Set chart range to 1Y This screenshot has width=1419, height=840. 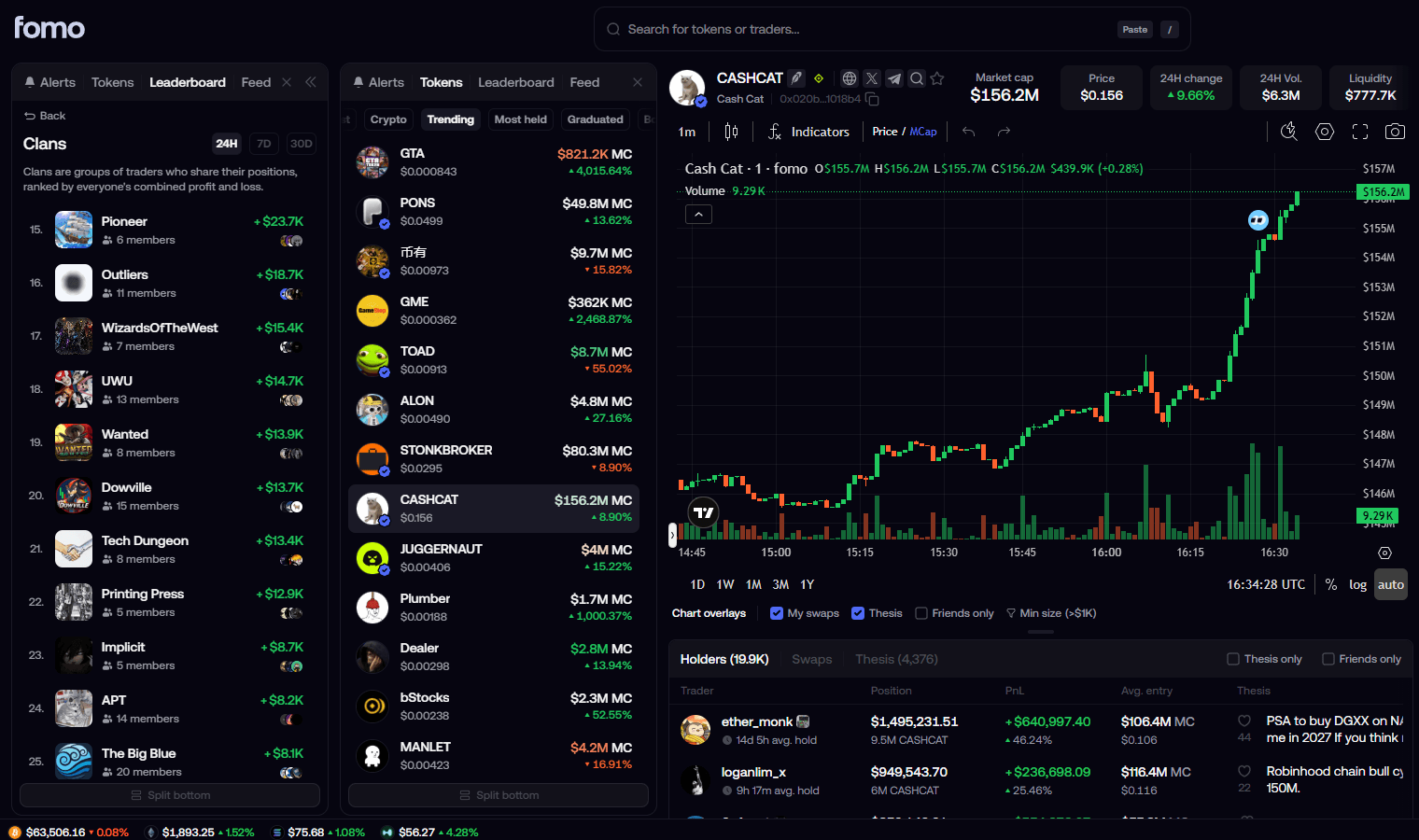click(x=808, y=584)
